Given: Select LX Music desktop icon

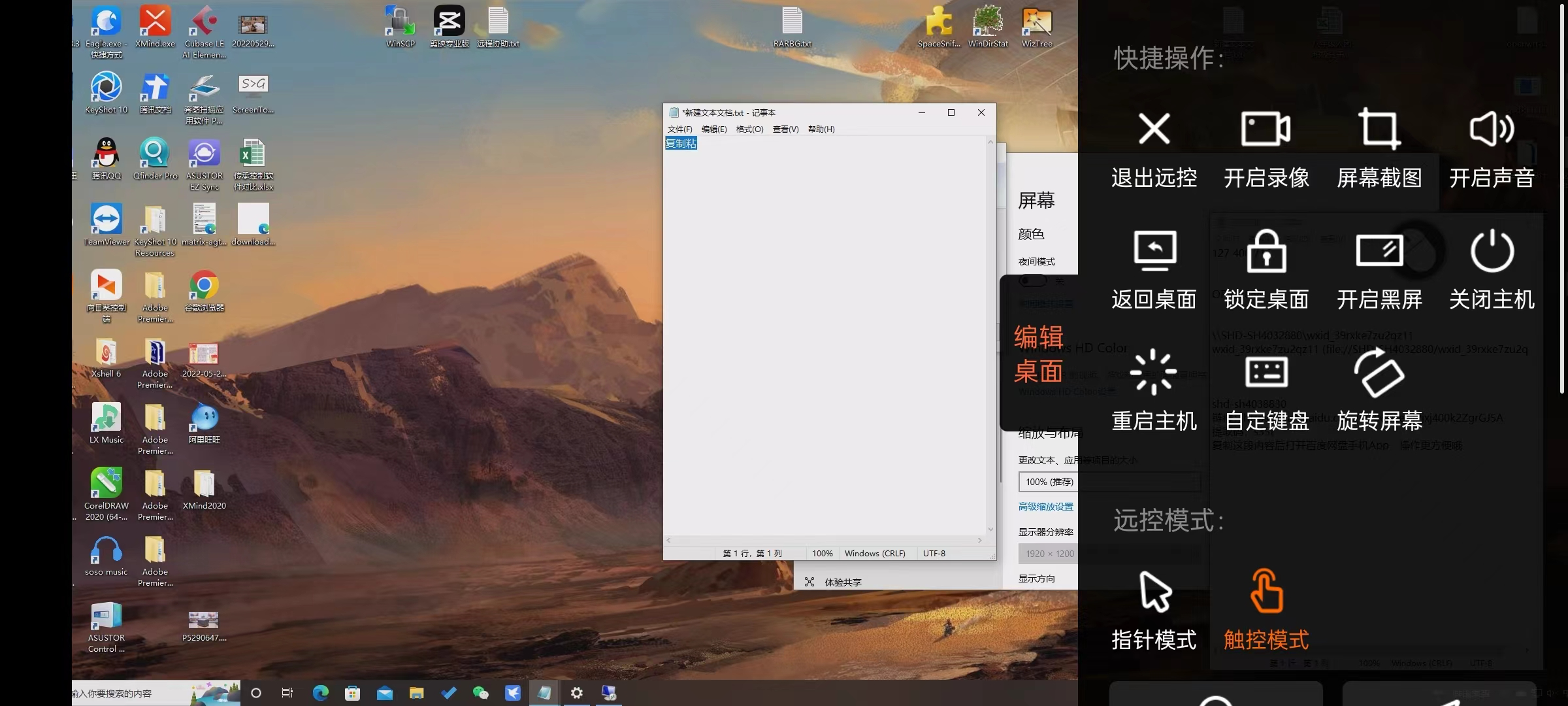Looking at the screenshot, I should click(106, 423).
